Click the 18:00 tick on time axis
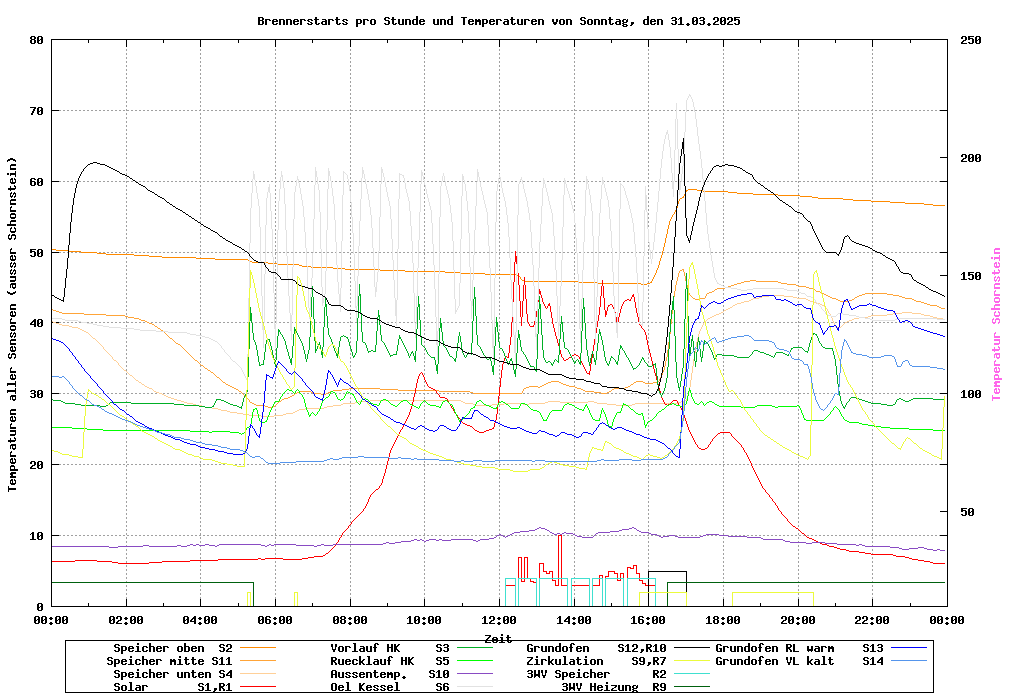Screen dimensions: 1024x700 point(723,620)
